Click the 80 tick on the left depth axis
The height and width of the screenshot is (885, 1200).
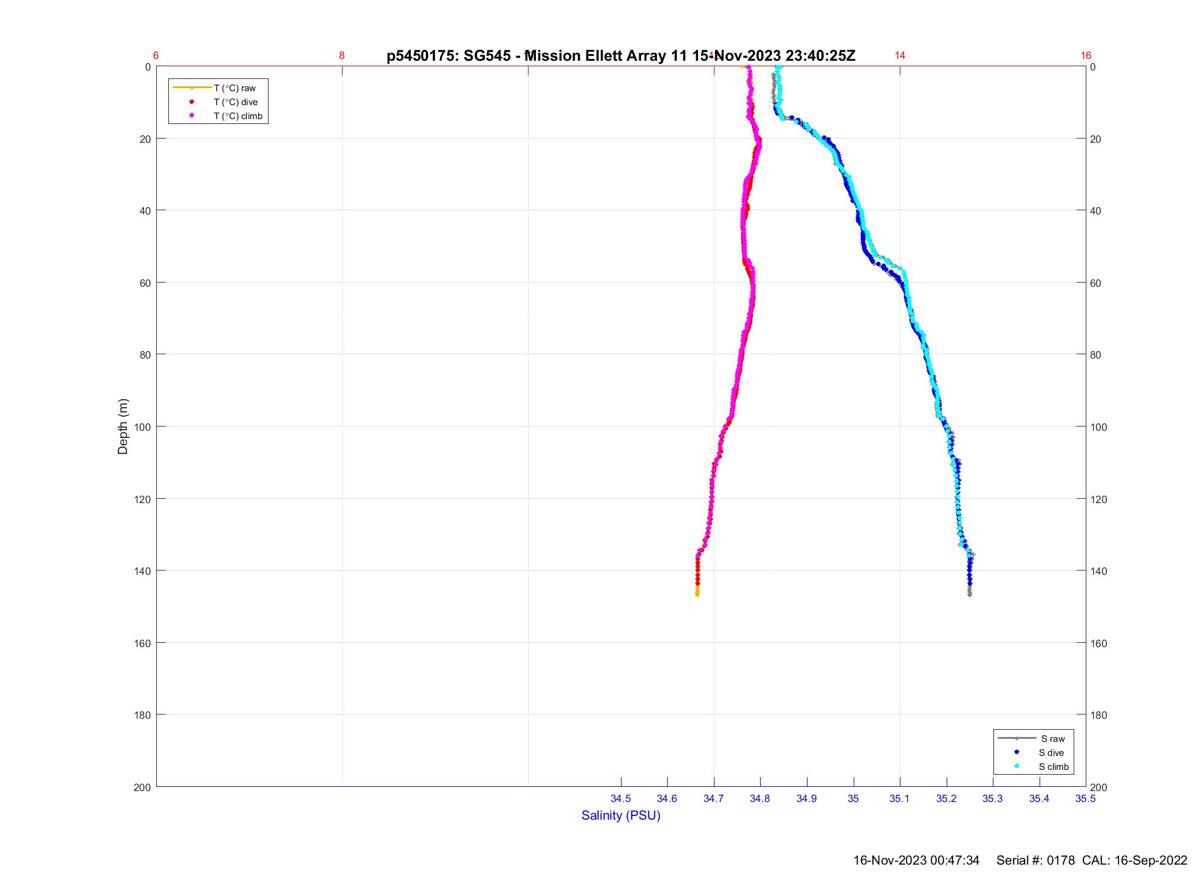tap(145, 355)
